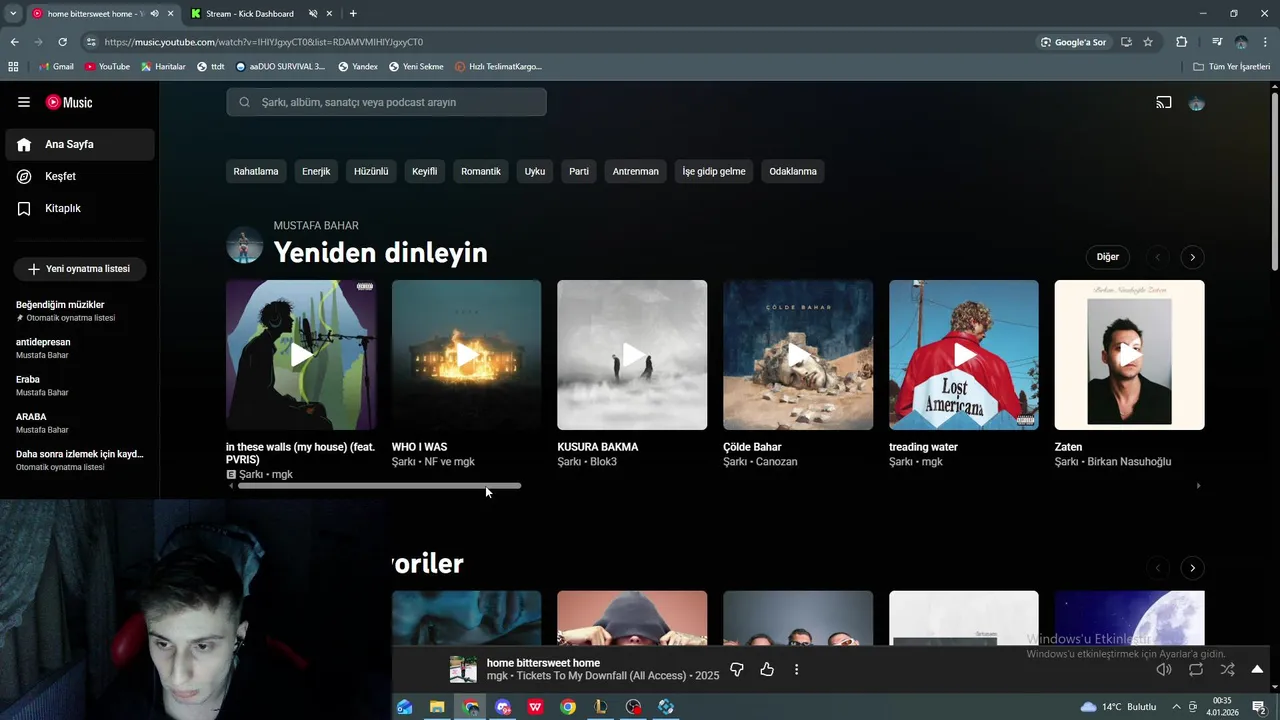Image resolution: width=1280 pixels, height=720 pixels.
Task: Click the YouTube Music logo
Action: (x=69, y=102)
